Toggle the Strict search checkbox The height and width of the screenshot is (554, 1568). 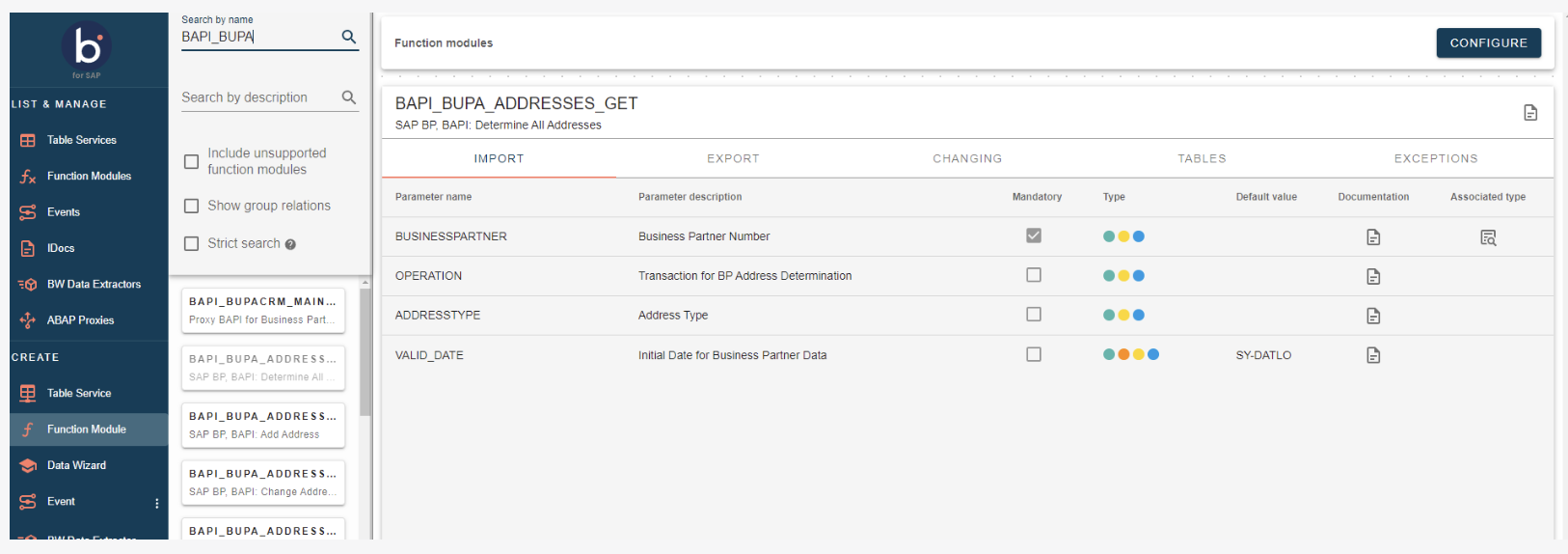coord(192,243)
